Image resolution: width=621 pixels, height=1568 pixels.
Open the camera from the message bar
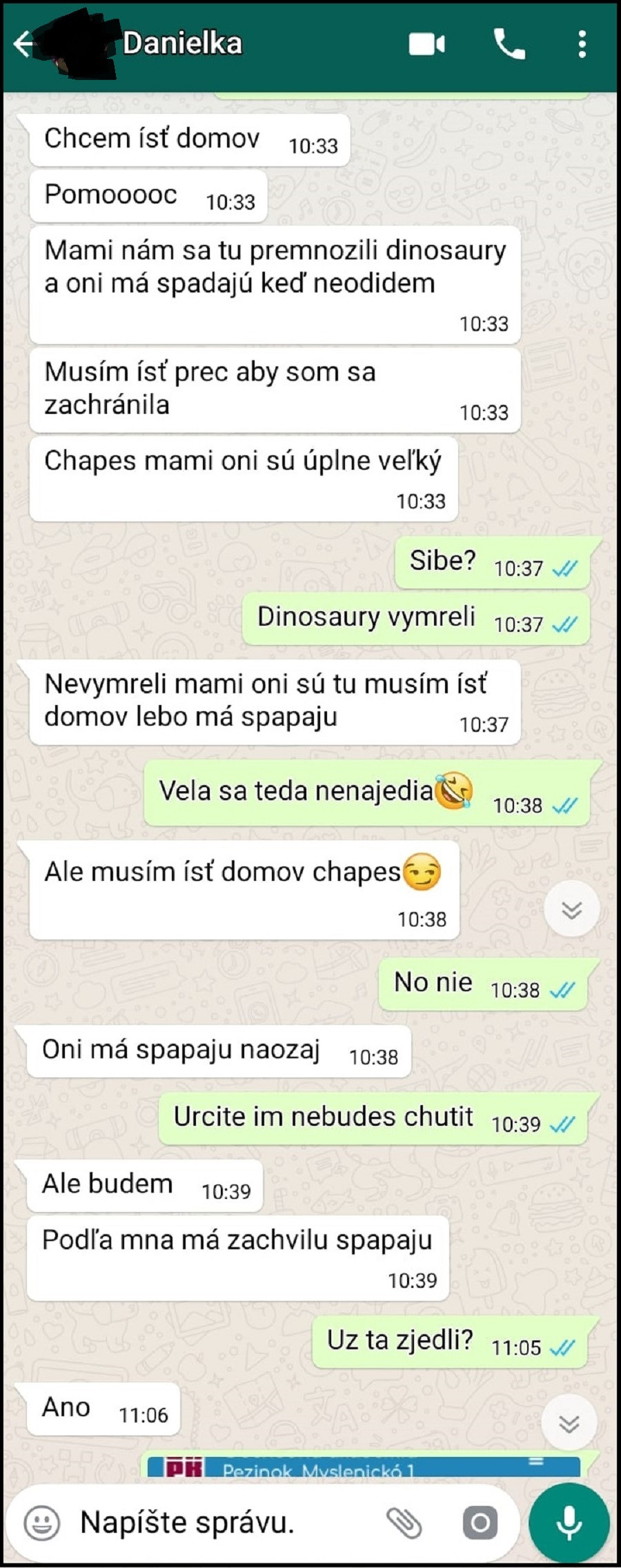(x=480, y=1522)
